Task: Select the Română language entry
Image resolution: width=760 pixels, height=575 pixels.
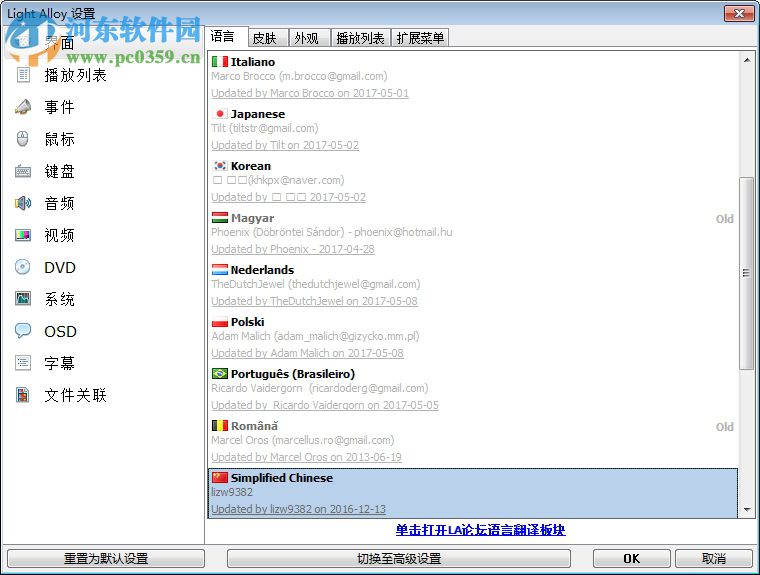Action: coord(474,441)
